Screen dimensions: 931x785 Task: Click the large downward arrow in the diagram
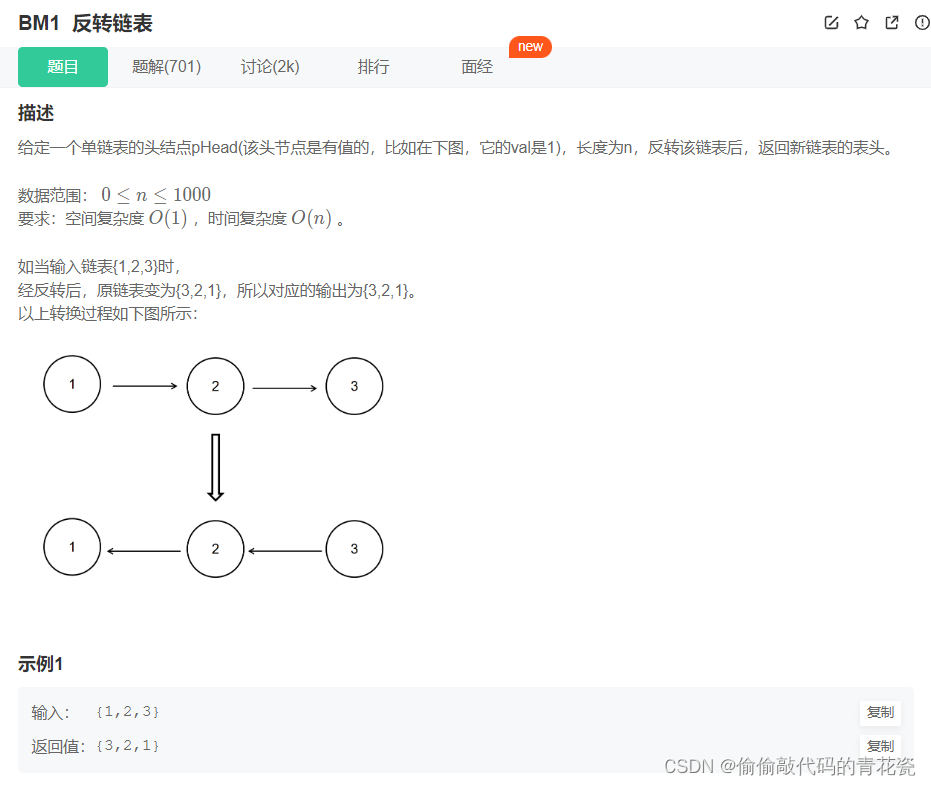coord(215,465)
